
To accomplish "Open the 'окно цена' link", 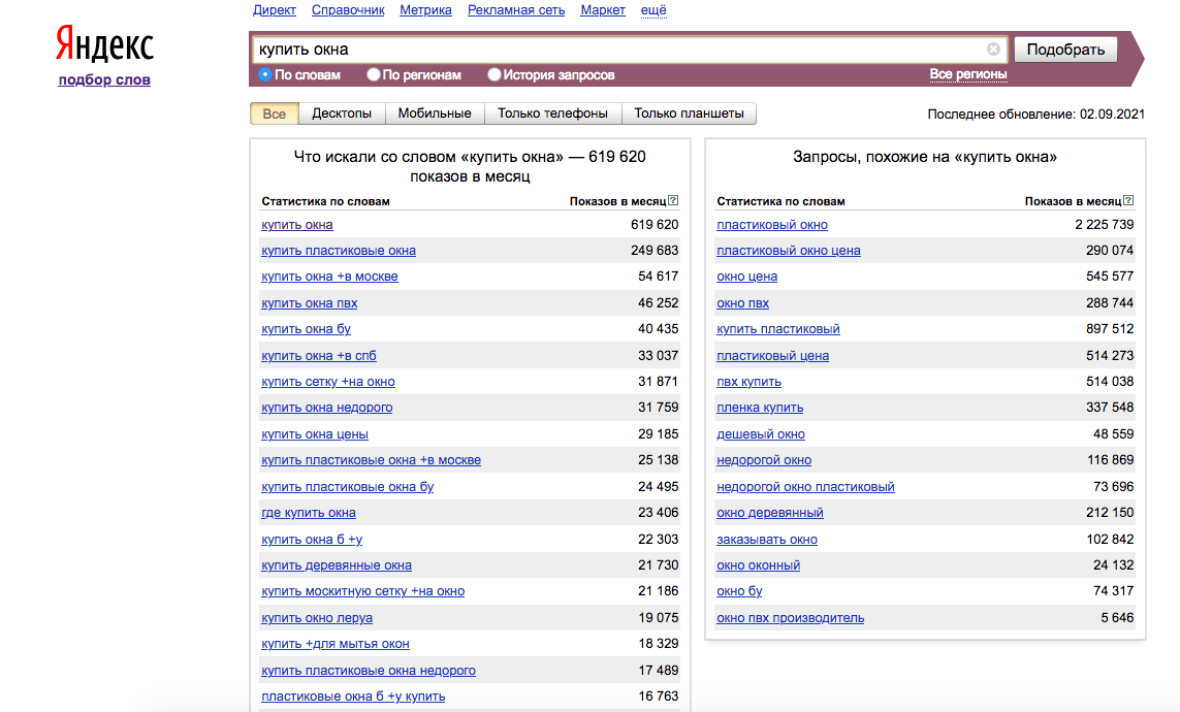I will coord(747,277).
